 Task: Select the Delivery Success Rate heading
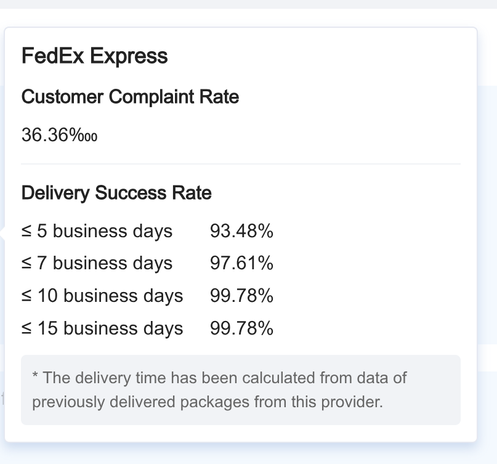tap(116, 193)
